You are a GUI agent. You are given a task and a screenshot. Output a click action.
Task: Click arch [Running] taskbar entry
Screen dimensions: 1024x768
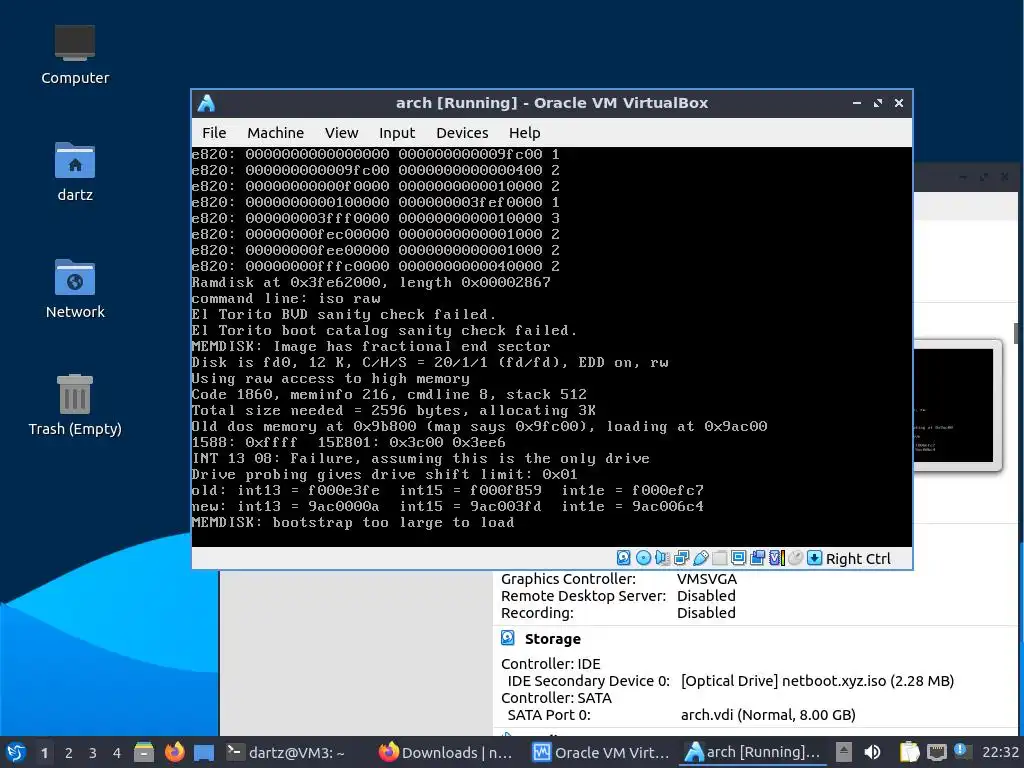pyautogui.click(x=753, y=752)
